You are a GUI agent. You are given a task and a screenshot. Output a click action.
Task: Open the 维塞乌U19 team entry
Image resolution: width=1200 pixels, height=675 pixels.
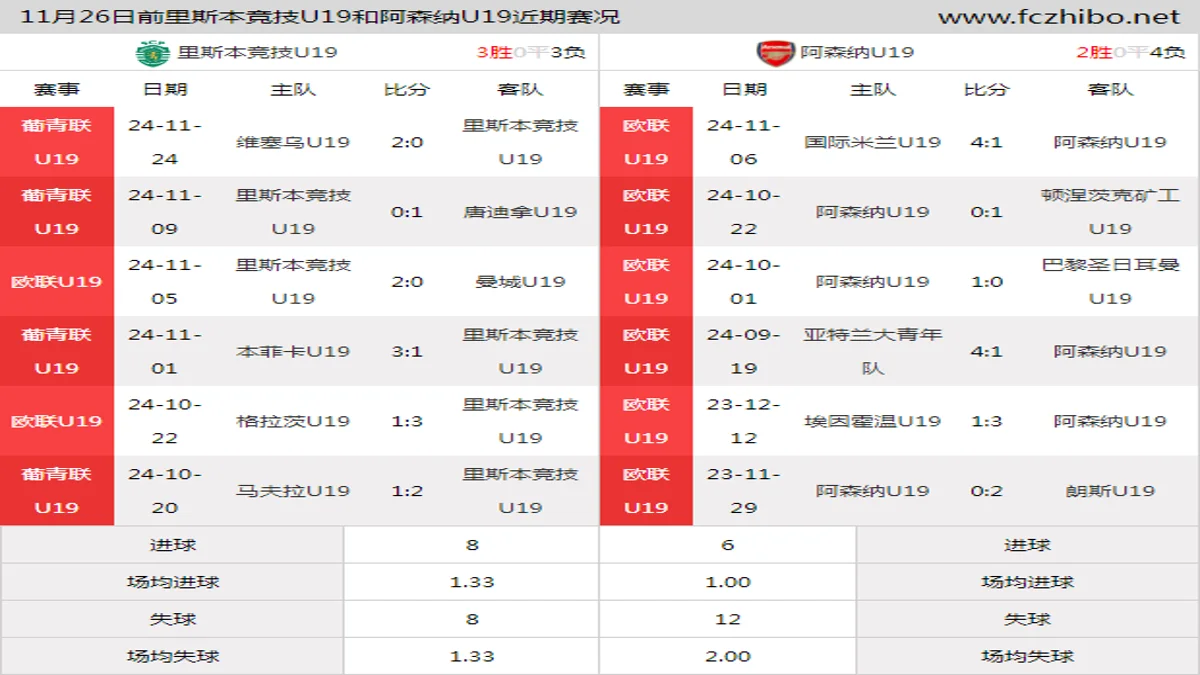point(293,142)
